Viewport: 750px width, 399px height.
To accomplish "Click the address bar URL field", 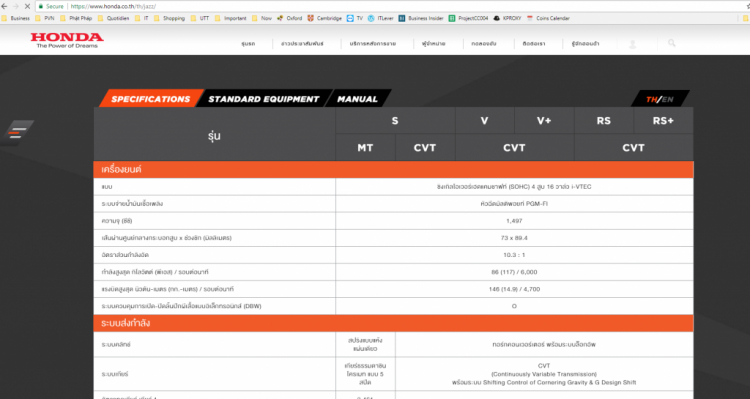I will [383, 7].
